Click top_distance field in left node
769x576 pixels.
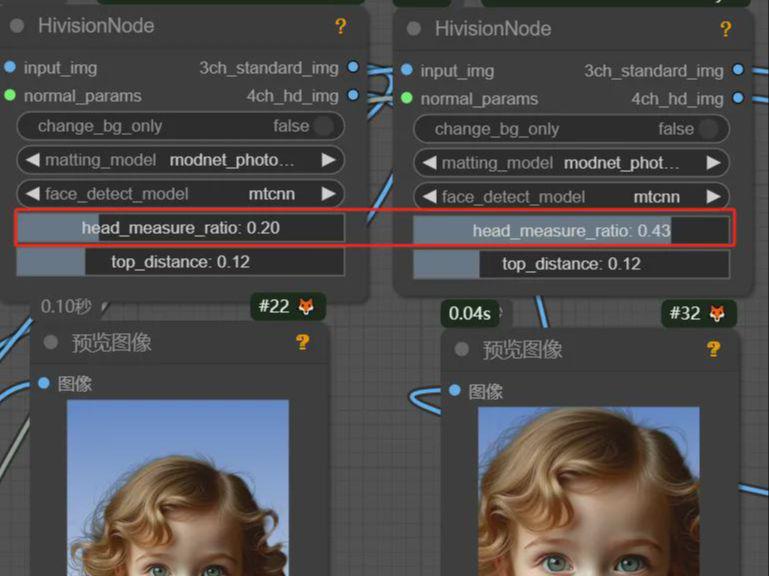(180, 262)
